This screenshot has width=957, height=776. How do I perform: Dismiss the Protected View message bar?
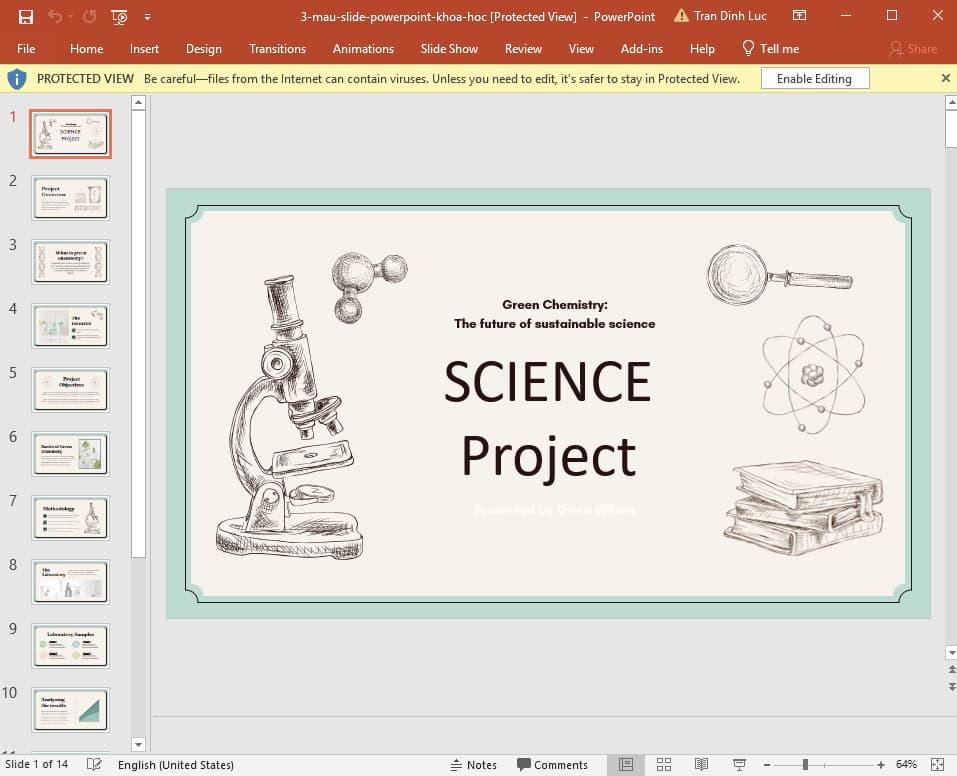[946, 78]
